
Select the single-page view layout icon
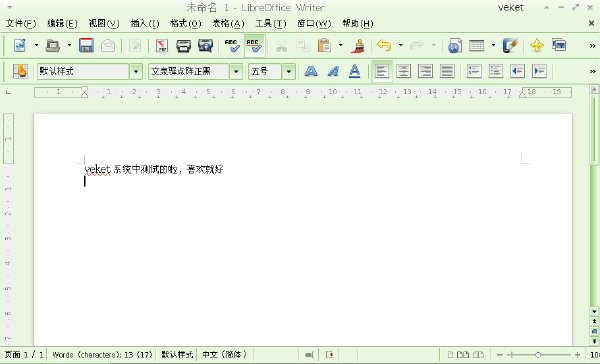coord(451,355)
